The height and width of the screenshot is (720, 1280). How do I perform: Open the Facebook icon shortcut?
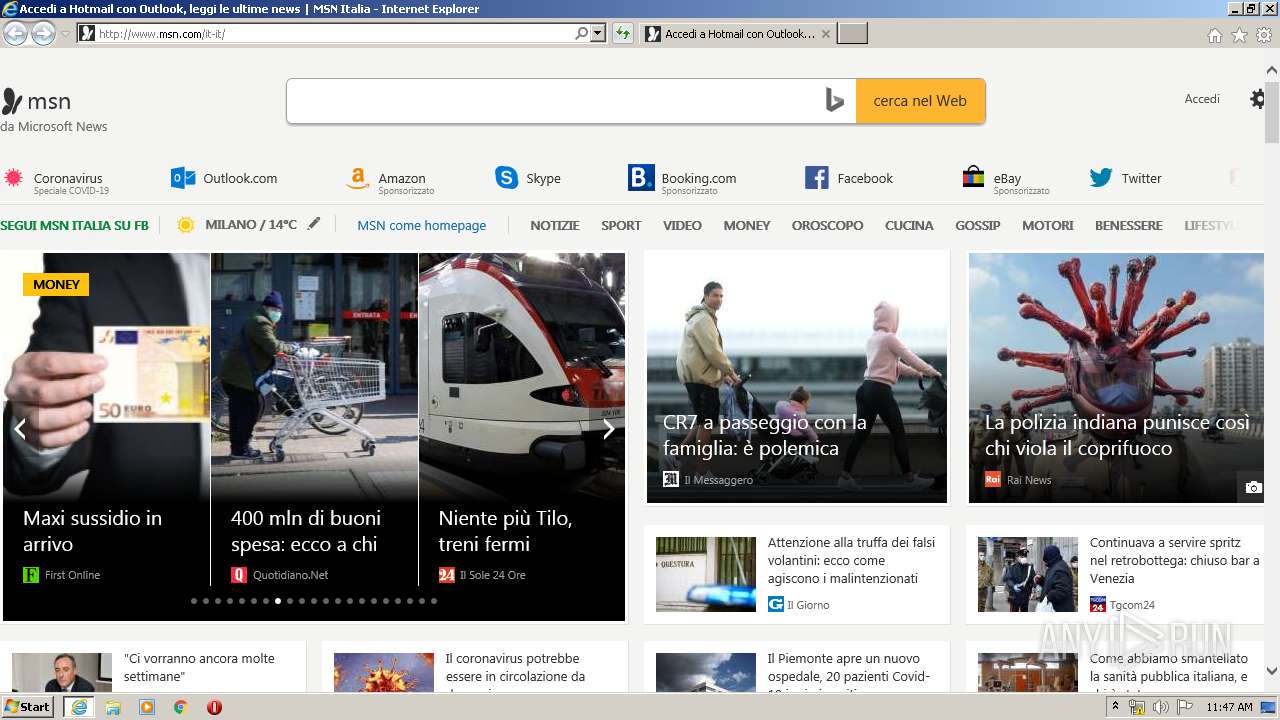(x=816, y=178)
